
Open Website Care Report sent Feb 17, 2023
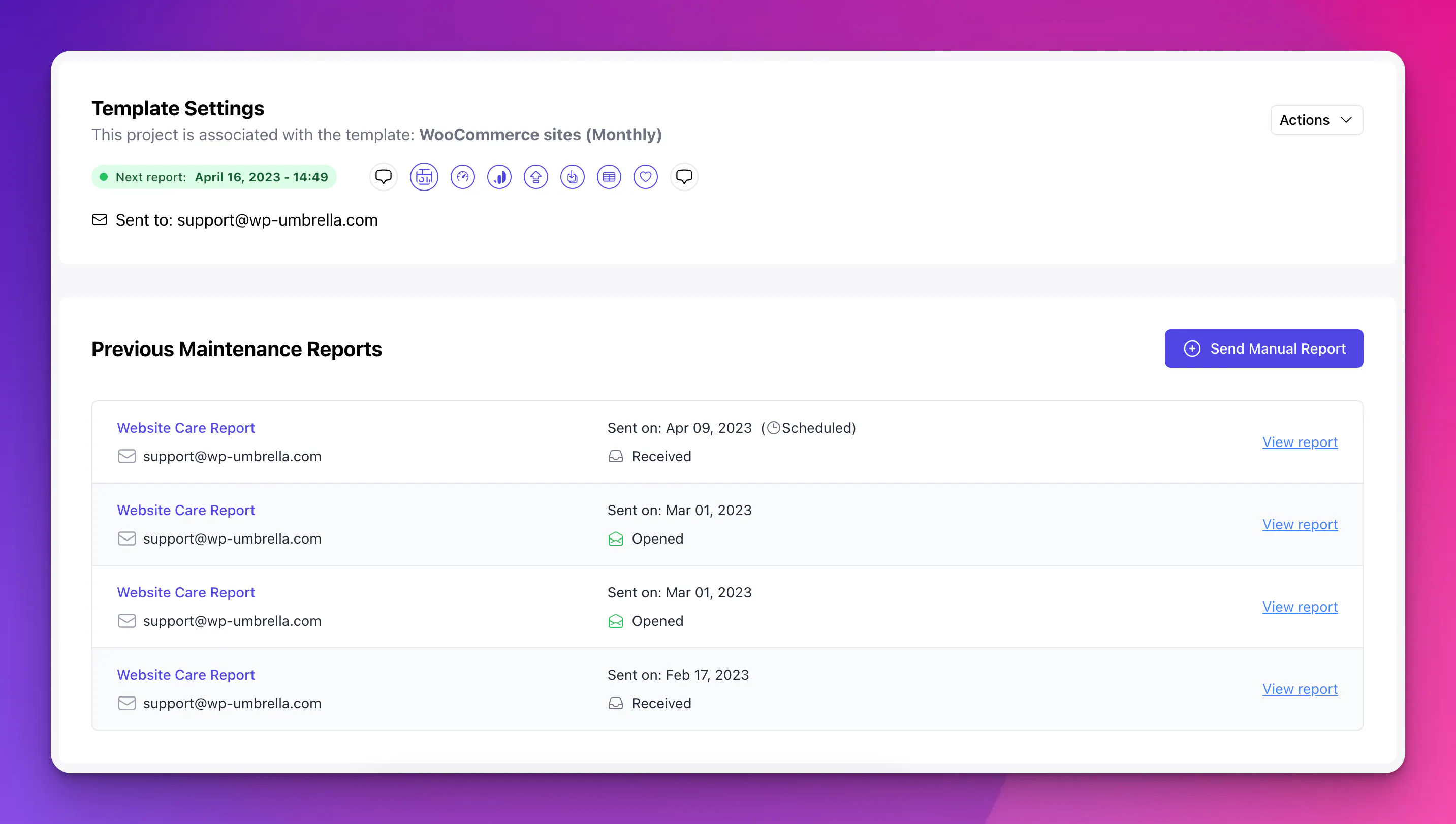[185, 675]
